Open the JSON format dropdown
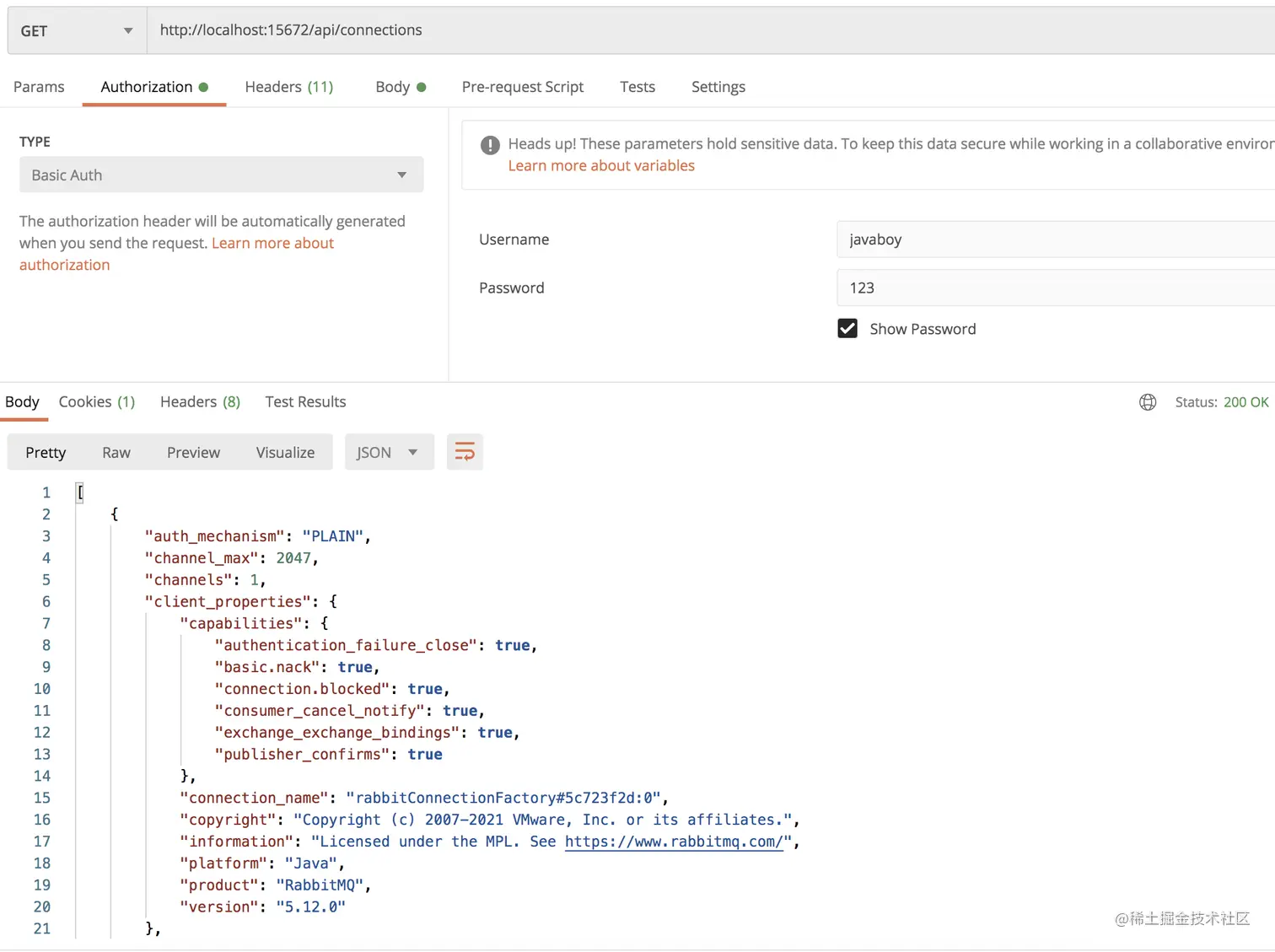The image size is (1275, 952). coord(389,452)
